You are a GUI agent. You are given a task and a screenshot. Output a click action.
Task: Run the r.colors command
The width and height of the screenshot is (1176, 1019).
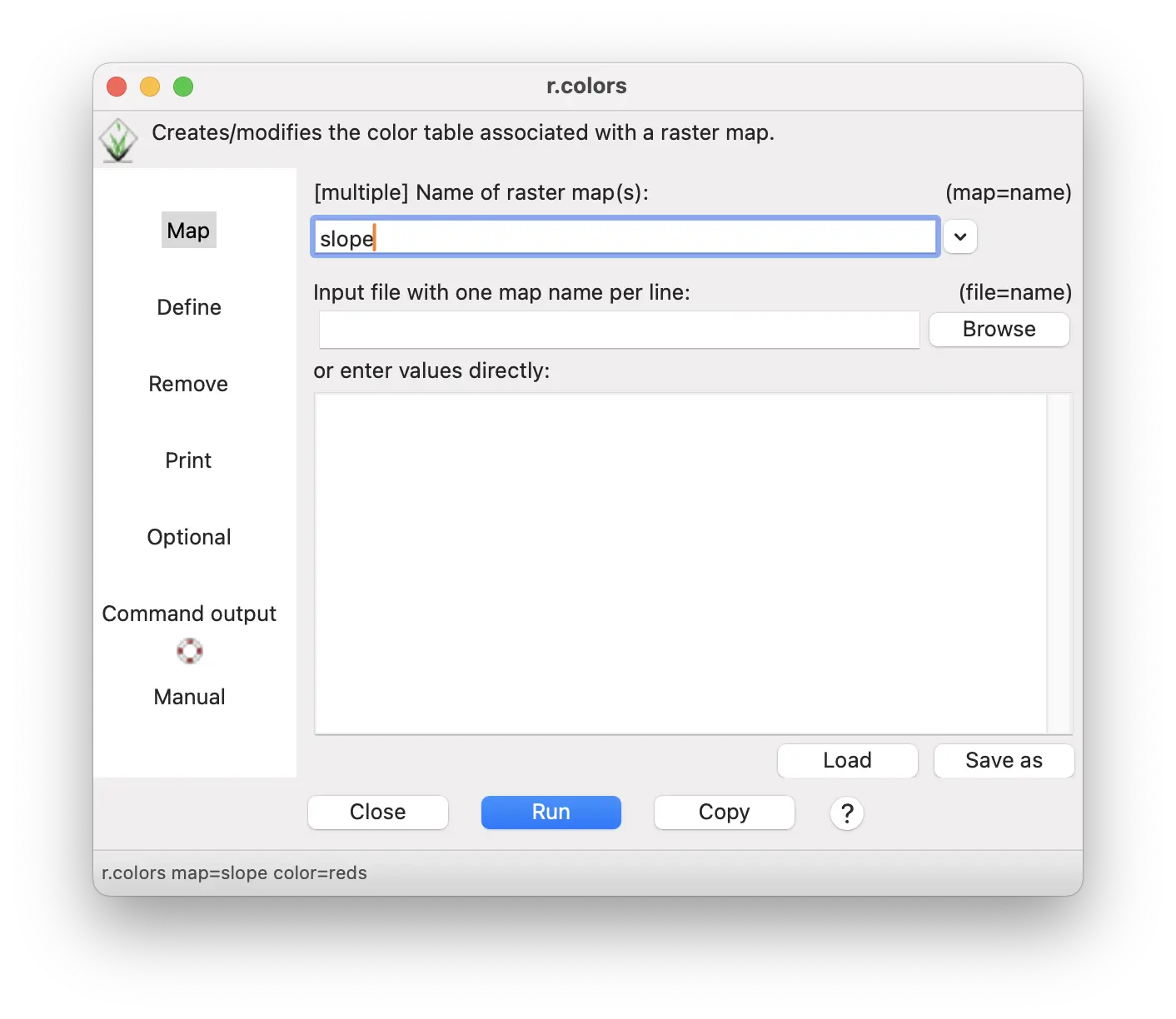click(x=551, y=813)
